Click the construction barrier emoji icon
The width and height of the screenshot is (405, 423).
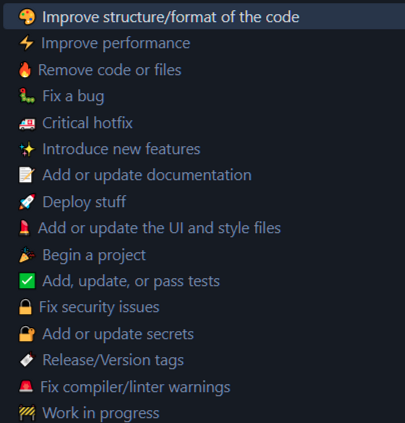tap(27, 413)
